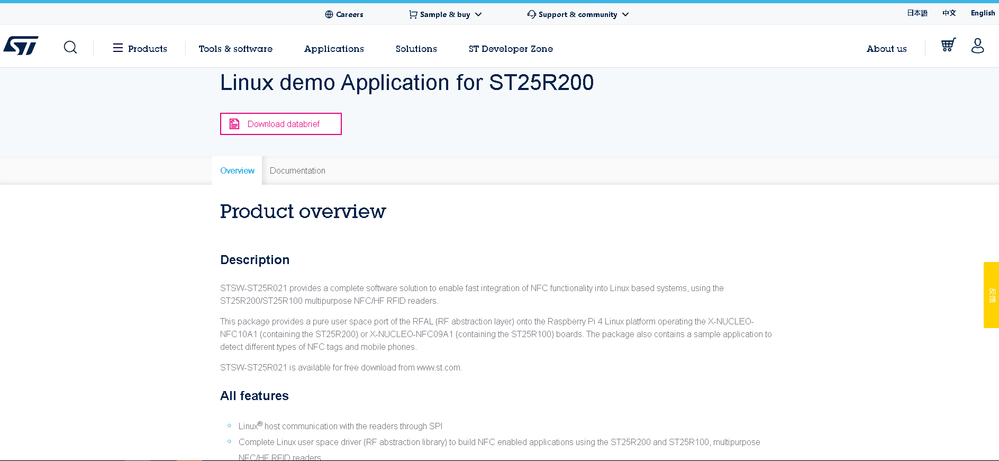The image size is (999, 461).
Task: Open the search magnifier icon
Action: 70,47
